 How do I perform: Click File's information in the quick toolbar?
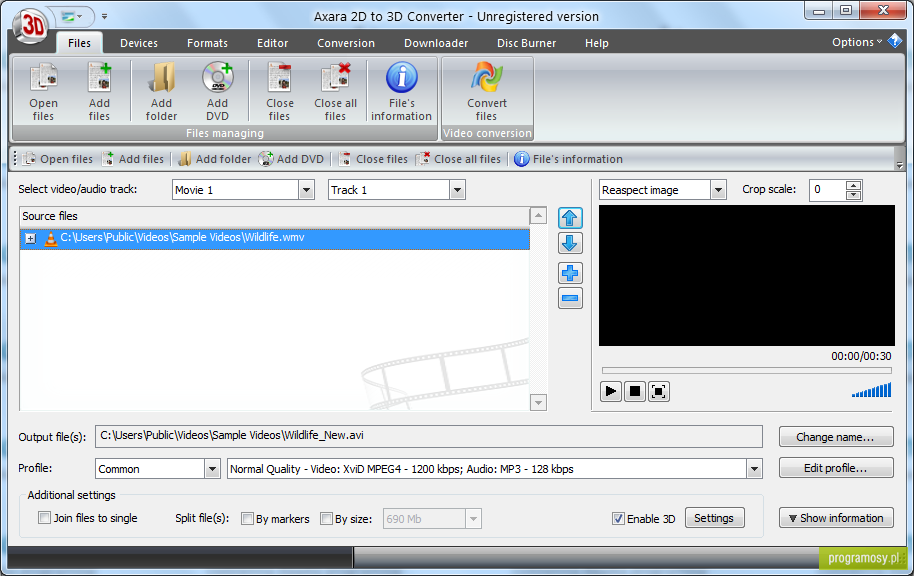[569, 159]
